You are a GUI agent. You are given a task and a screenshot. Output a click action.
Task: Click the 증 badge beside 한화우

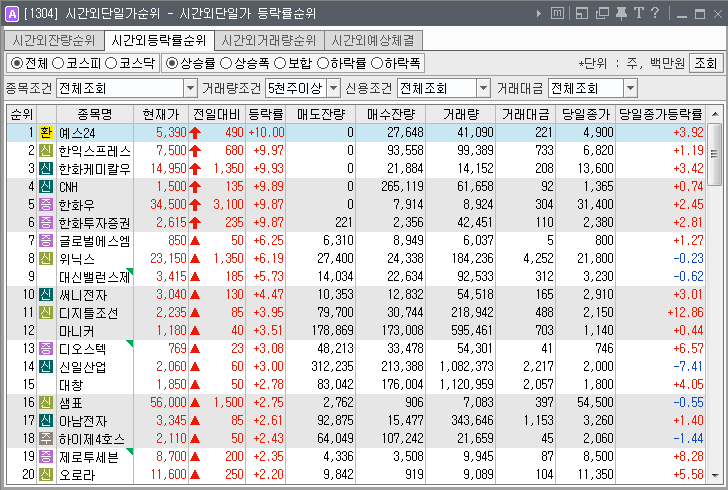(46, 205)
